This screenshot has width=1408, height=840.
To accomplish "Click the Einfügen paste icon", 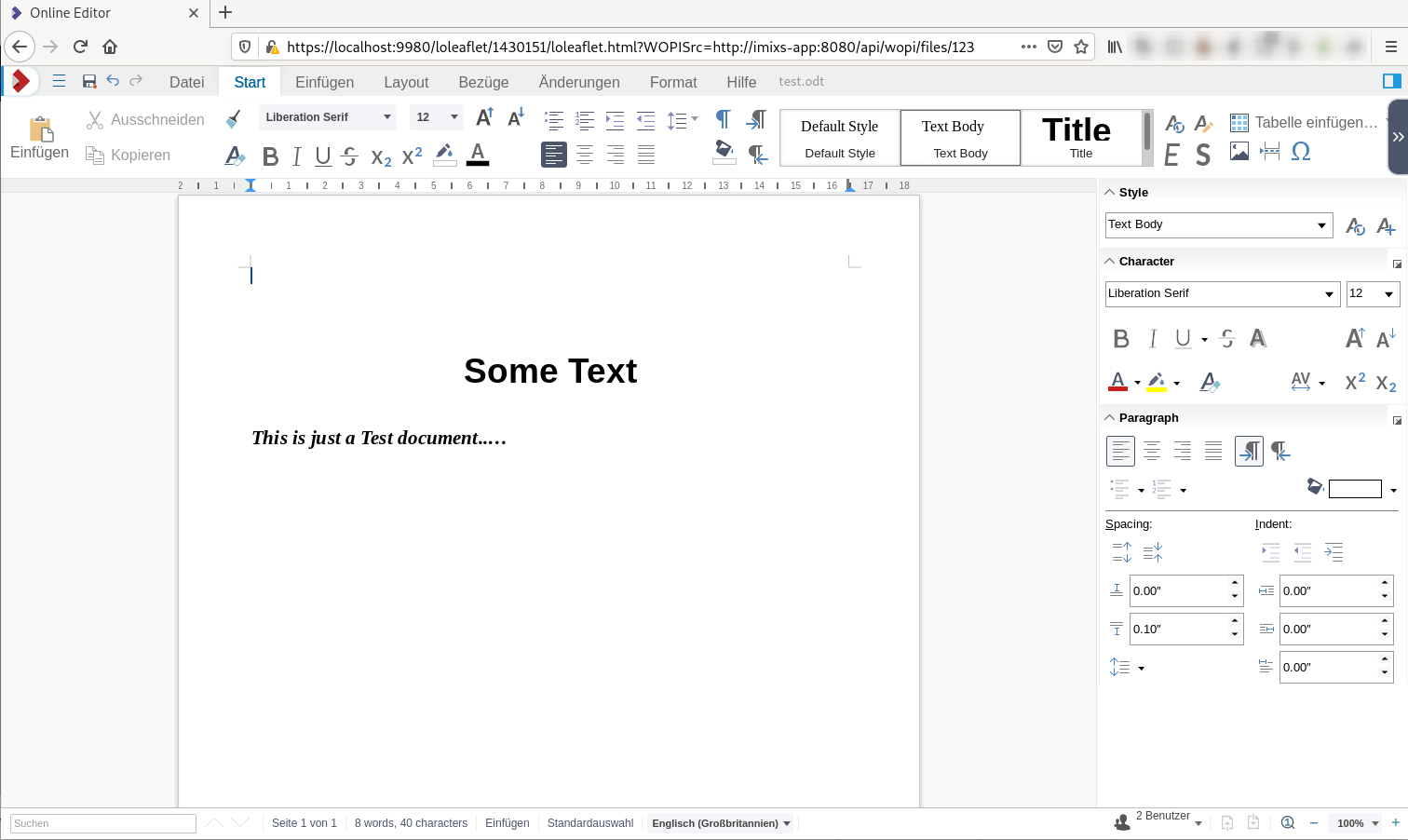I will (x=39, y=137).
